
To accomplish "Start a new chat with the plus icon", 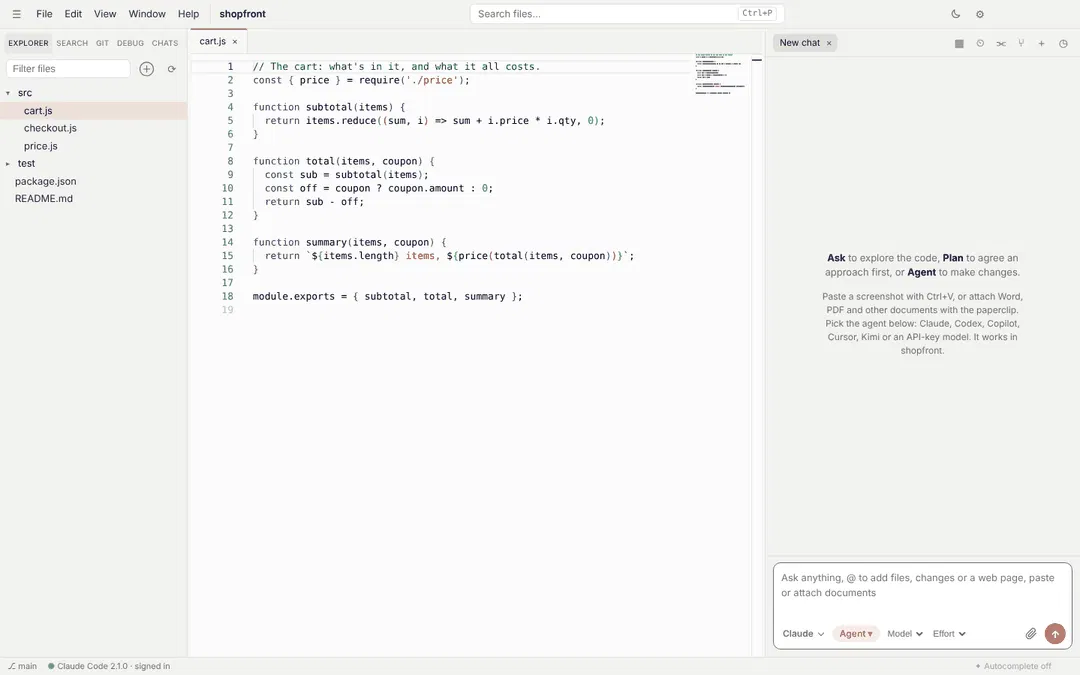I will pos(1041,43).
